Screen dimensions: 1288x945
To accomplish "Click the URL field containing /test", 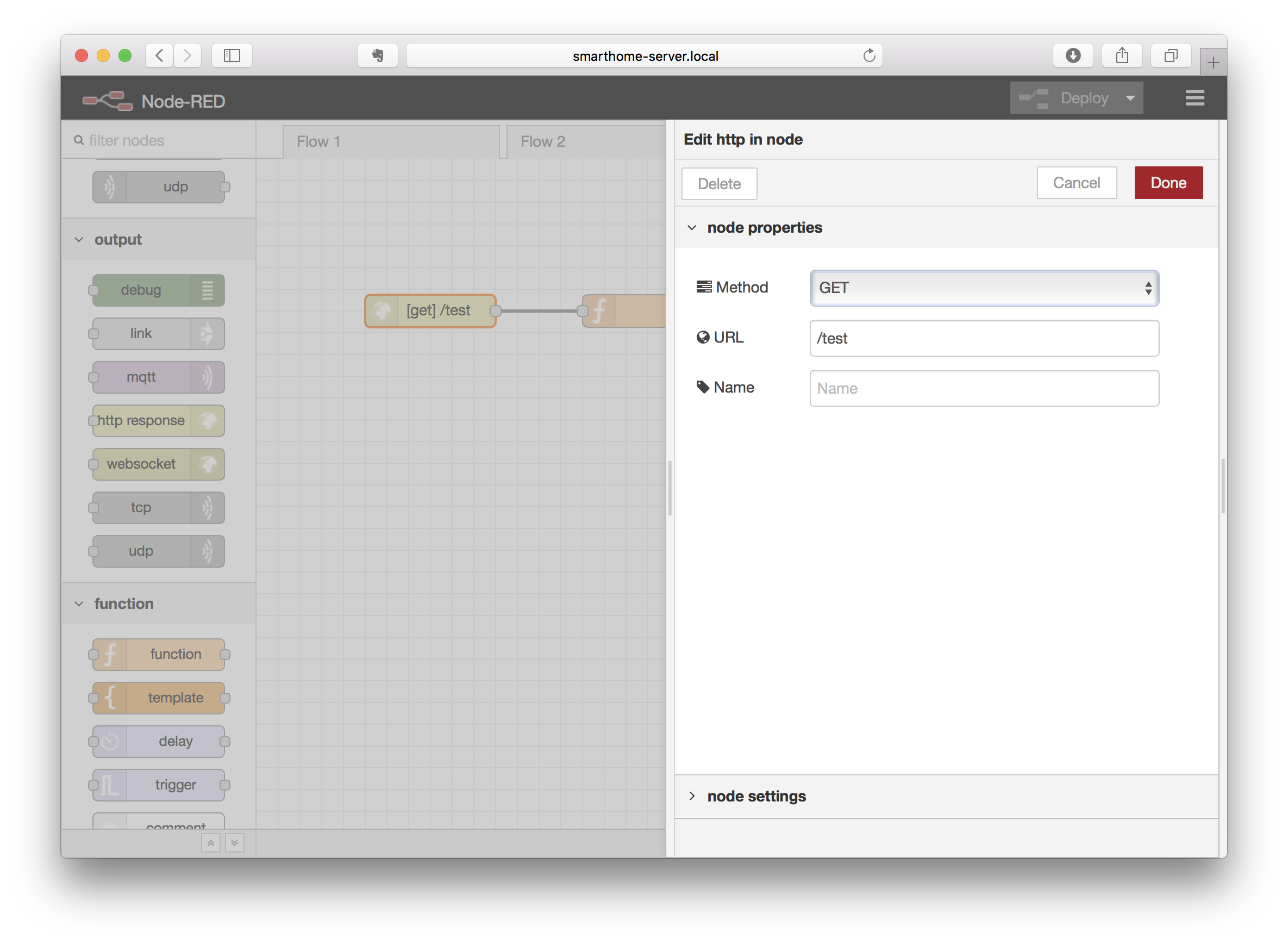I will pos(983,338).
